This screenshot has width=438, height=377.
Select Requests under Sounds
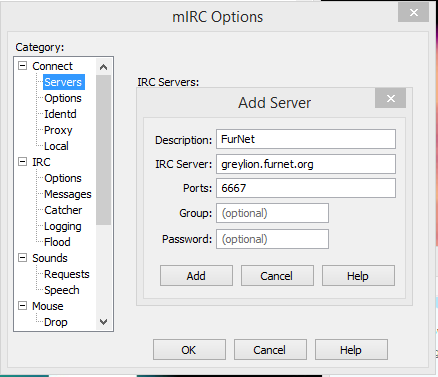[67, 274]
